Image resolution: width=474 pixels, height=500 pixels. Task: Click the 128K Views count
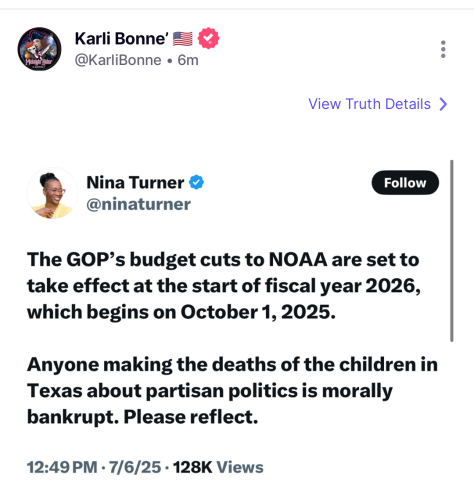(218, 467)
